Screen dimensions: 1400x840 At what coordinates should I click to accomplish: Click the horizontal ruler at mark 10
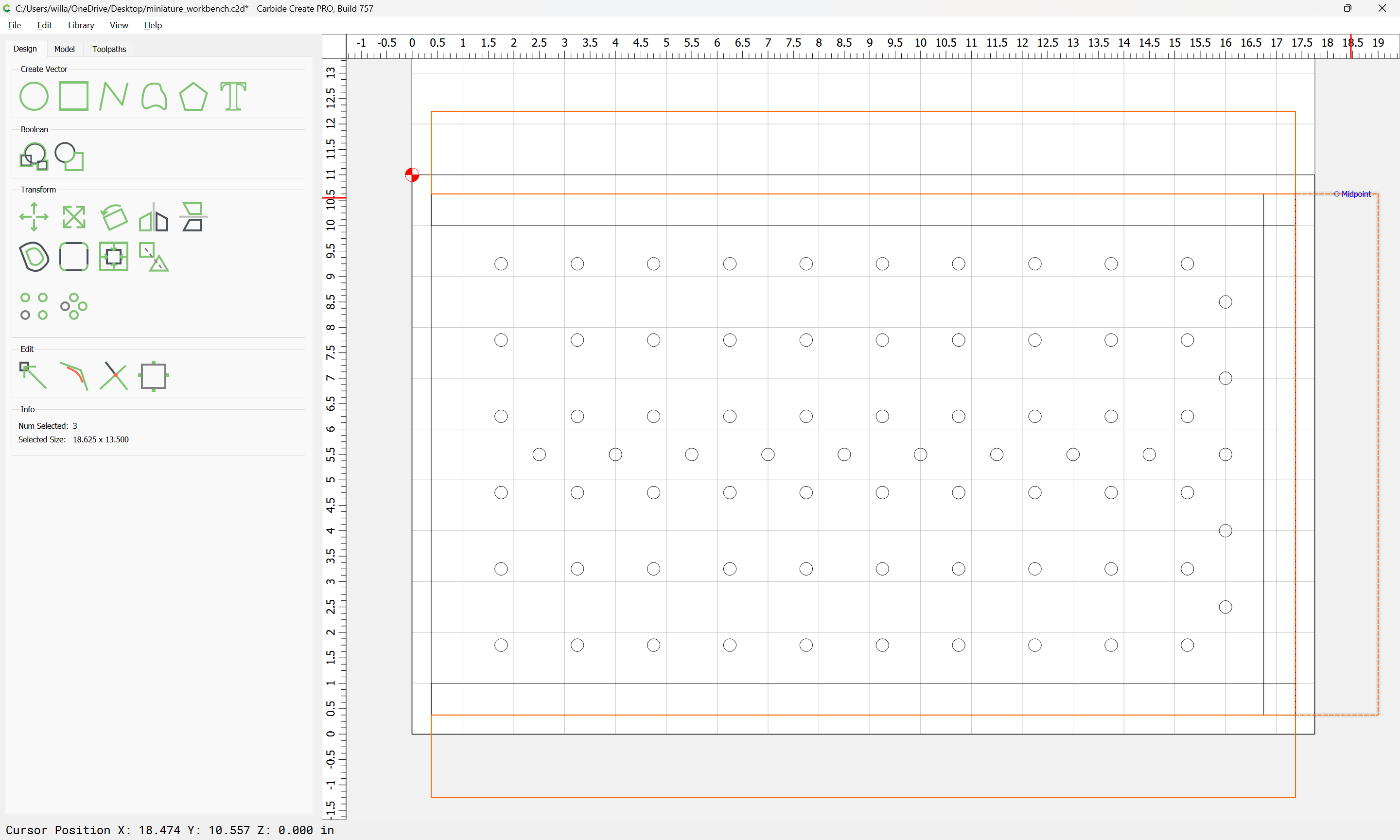coord(921,42)
